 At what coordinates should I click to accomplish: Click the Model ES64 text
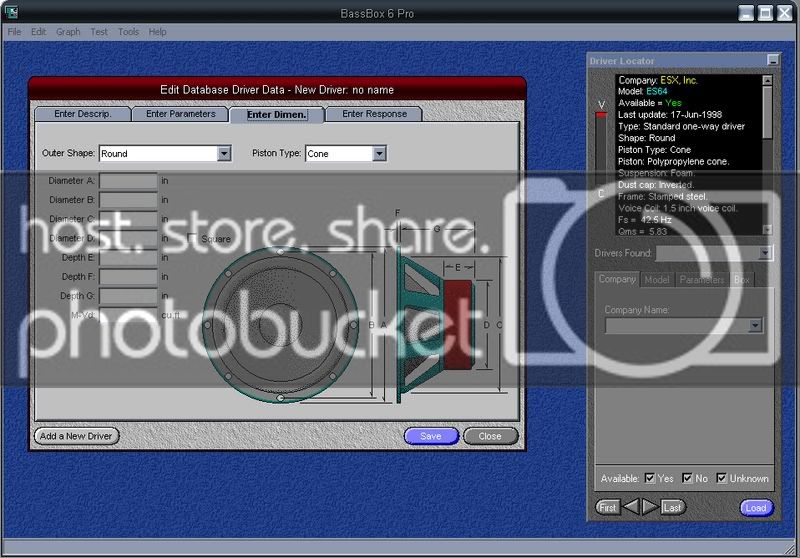point(643,91)
